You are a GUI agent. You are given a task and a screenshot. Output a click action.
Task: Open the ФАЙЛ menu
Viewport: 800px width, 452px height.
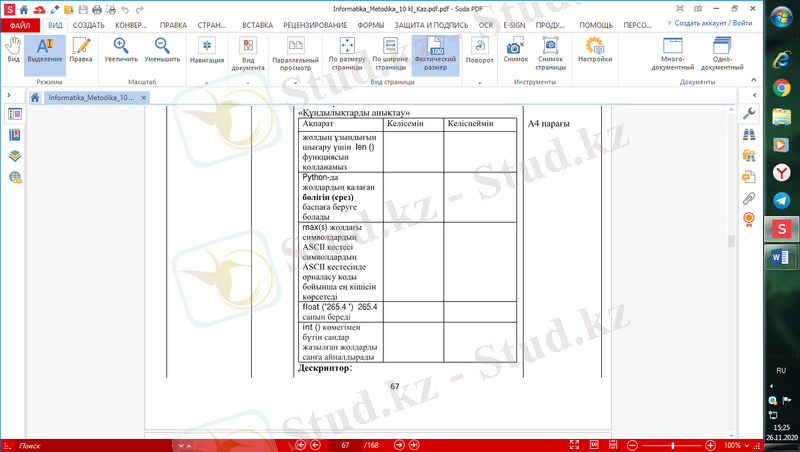click(x=20, y=23)
